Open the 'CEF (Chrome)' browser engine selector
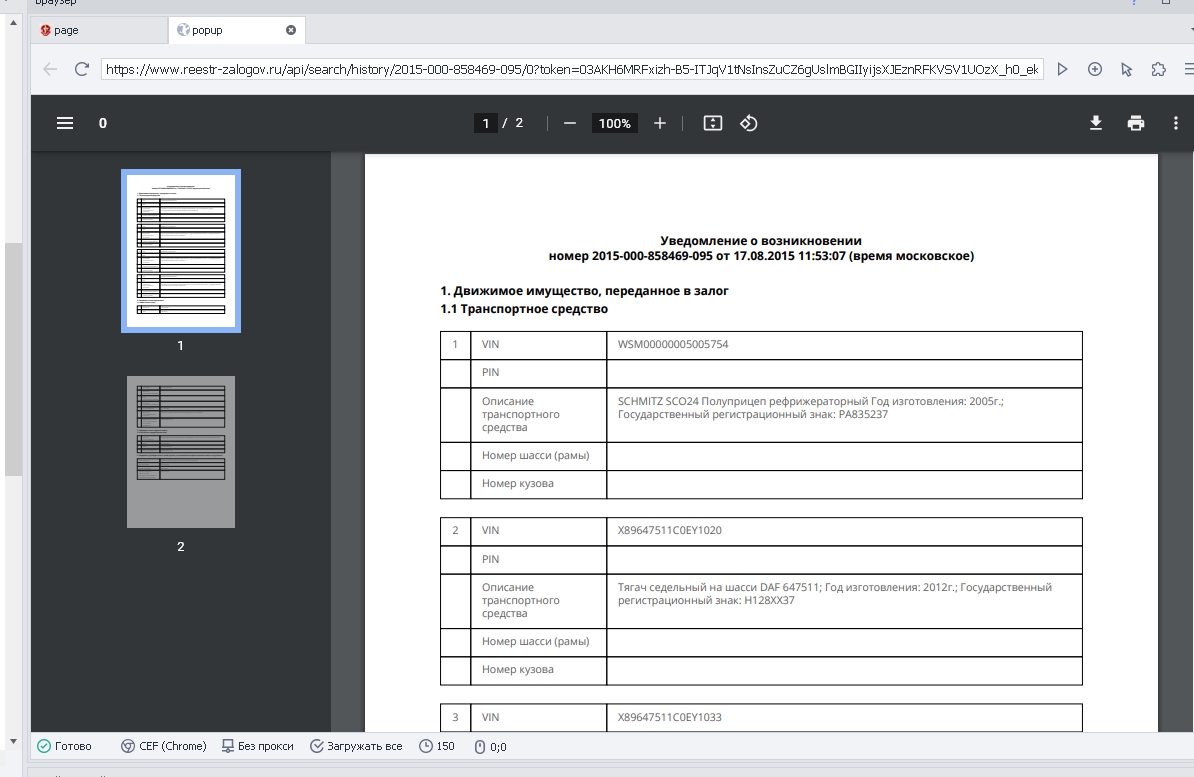Screen dimensions: 1194x777 163,746
